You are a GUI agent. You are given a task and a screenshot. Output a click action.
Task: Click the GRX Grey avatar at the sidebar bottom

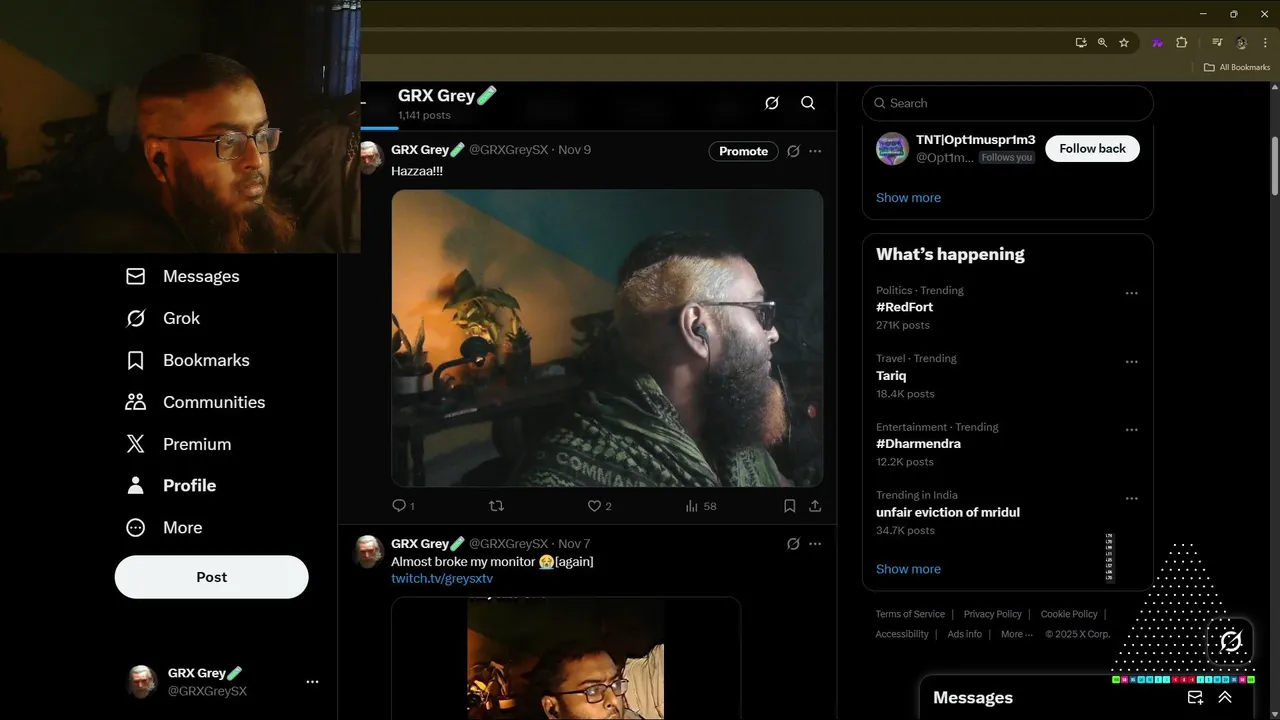coord(142,682)
